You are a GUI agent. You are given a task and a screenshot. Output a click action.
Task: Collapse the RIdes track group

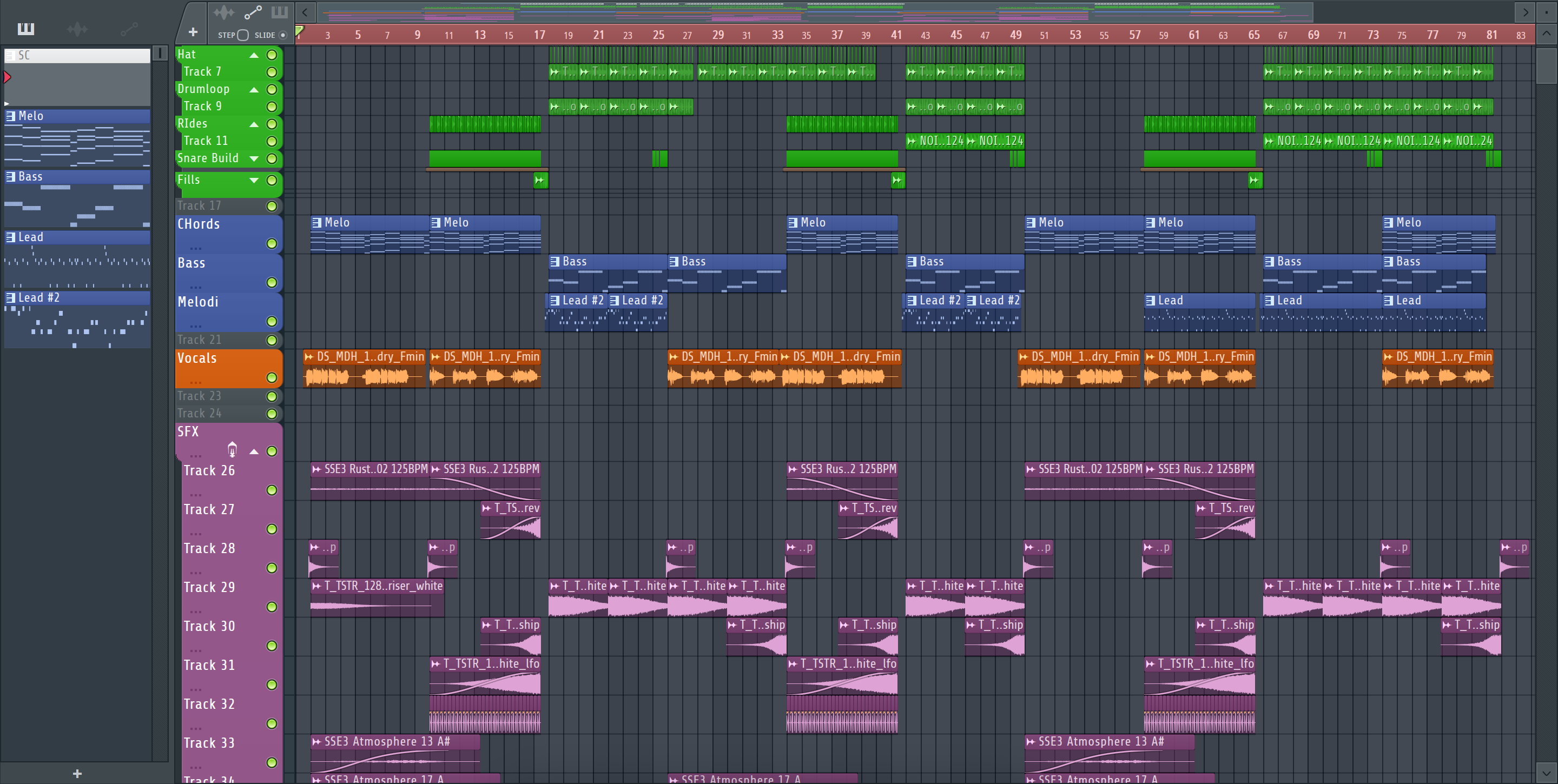pos(254,124)
